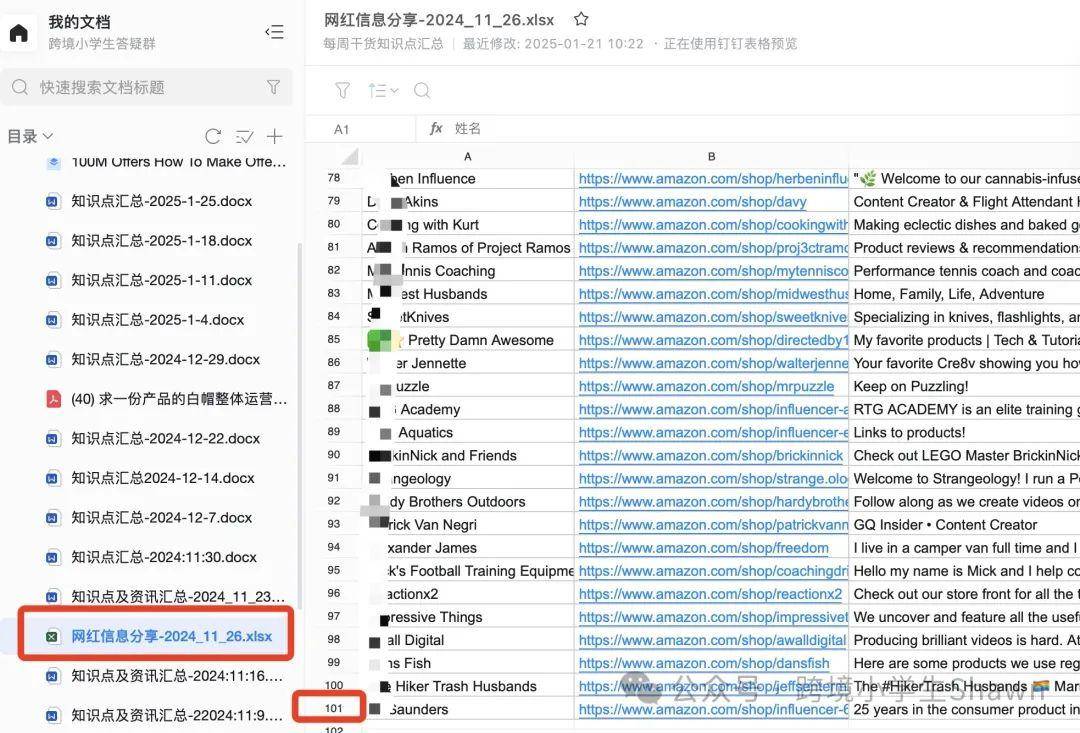
Task: Expand the 目录 dropdown chevron
Action: pos(48,136)
